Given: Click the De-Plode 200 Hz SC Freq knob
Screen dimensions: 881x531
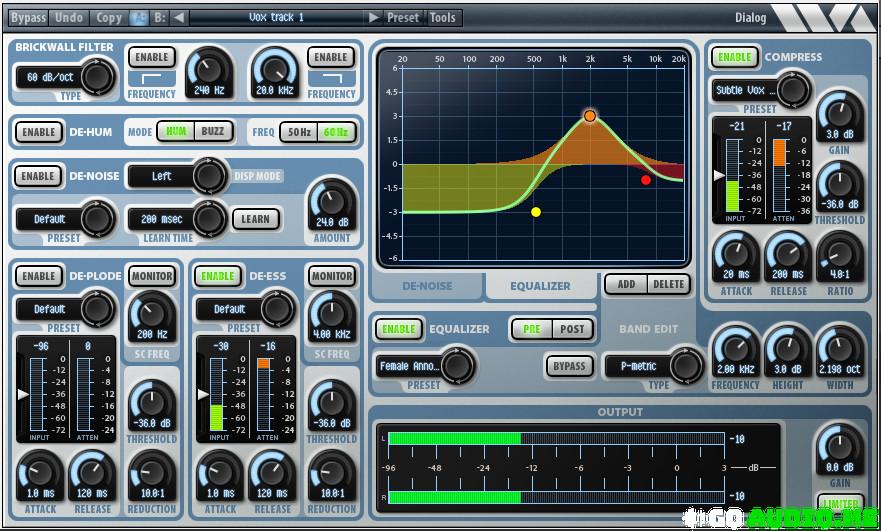Looking at the screenshot, I should tap(152, 314).
